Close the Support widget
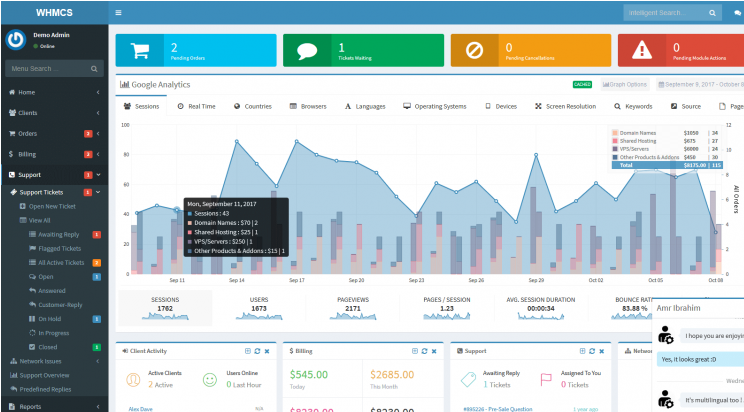744x412 pixels. [602, 351]
